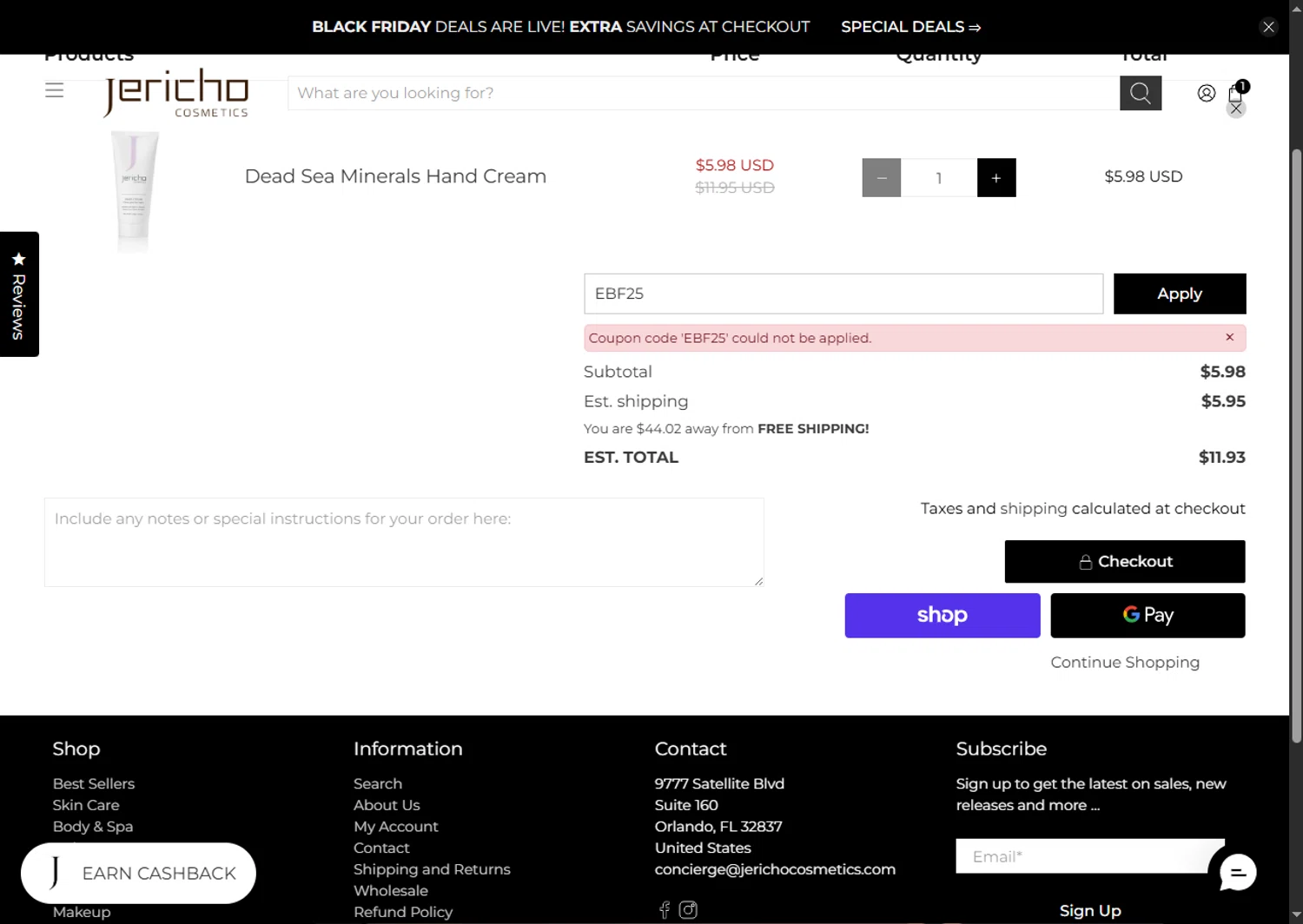
Task: Click the hand cream quantity field
Action: 939,178
